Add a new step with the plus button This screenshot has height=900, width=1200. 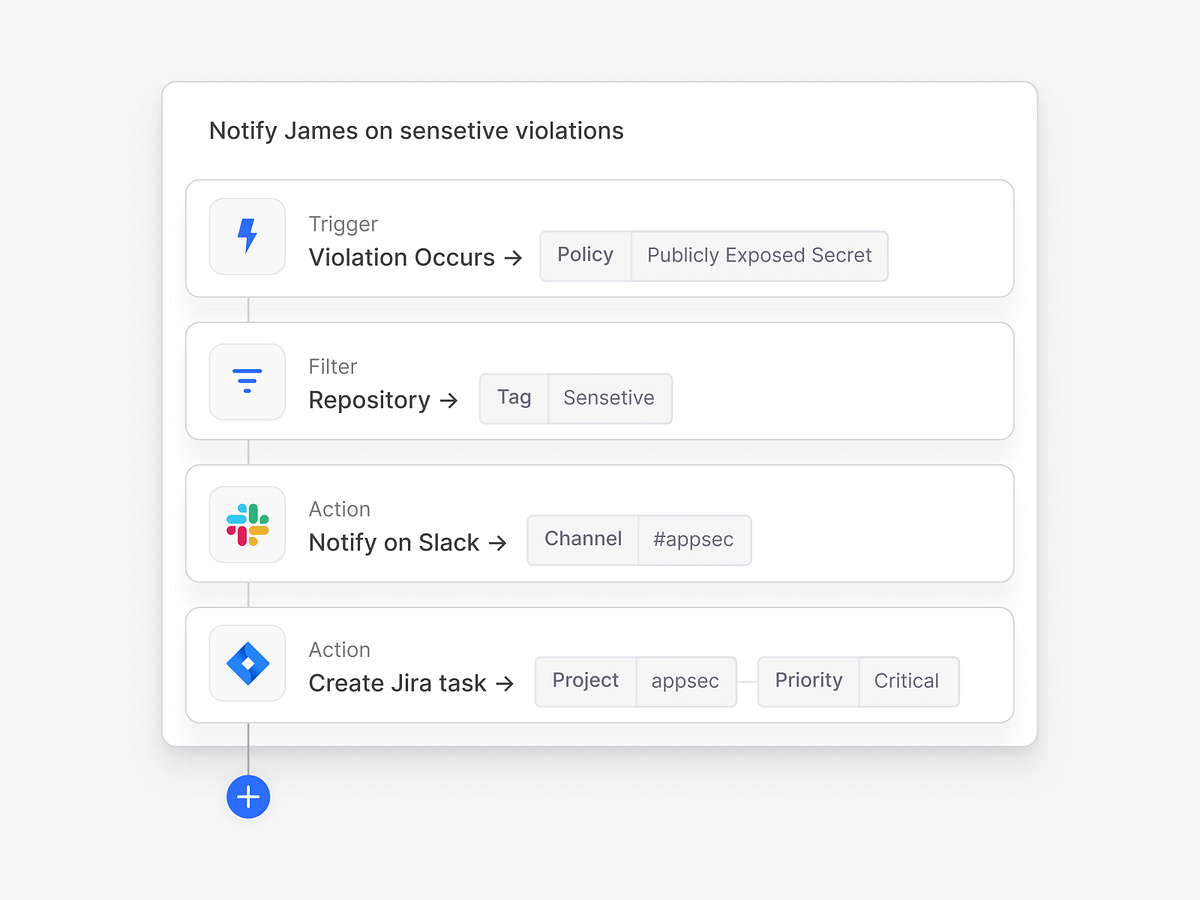248,797
